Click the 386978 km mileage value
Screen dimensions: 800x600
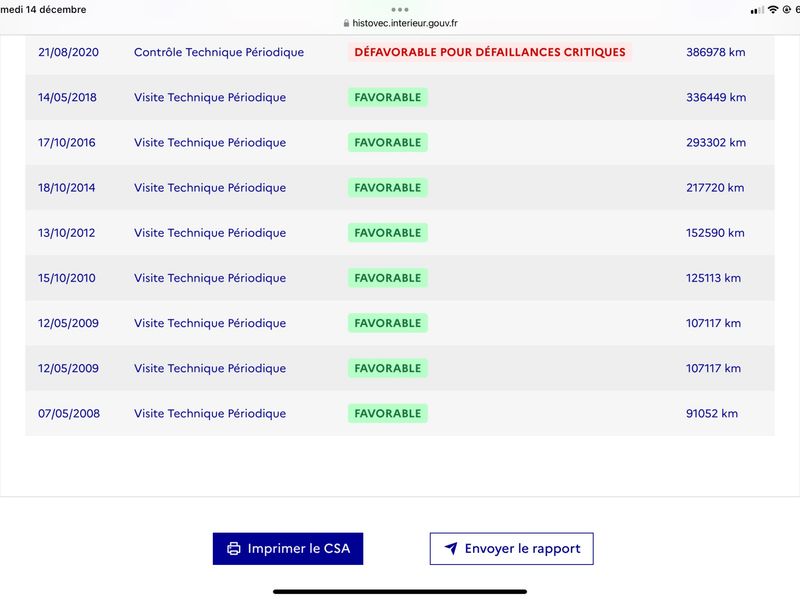coord(715,52)
